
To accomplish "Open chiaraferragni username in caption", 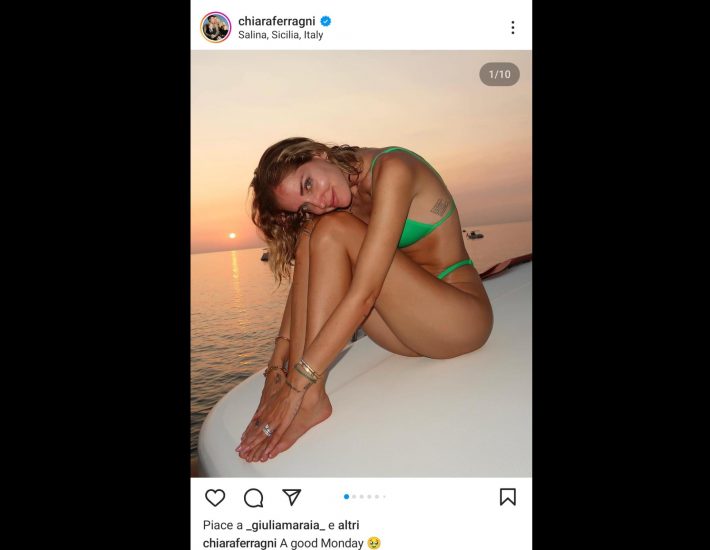I will [238, 543].
